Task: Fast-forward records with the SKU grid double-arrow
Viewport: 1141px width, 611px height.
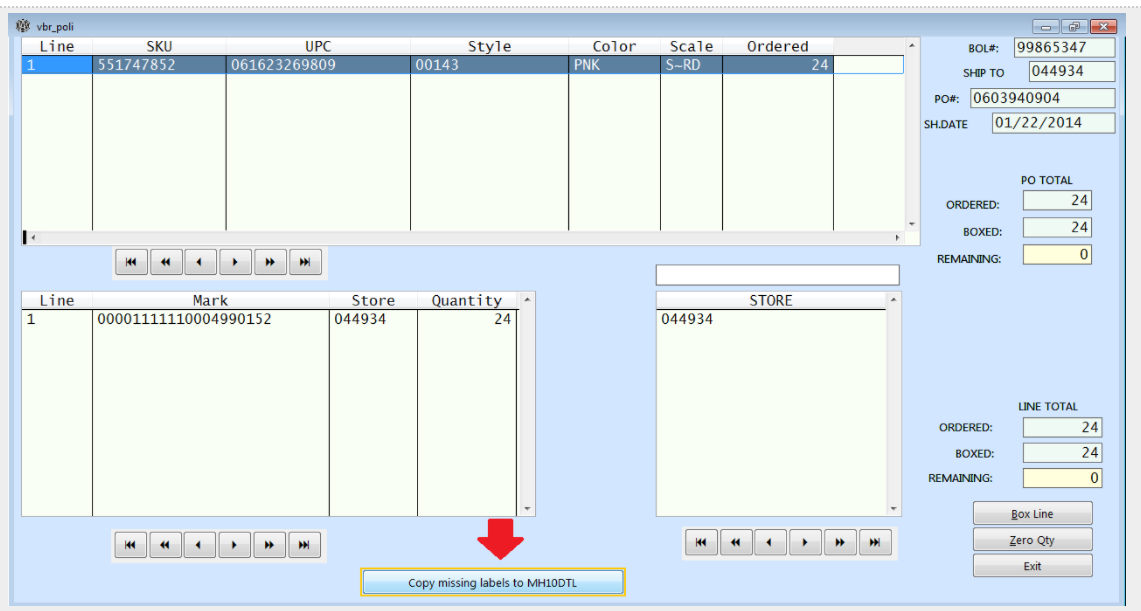Action: (270, 261)
